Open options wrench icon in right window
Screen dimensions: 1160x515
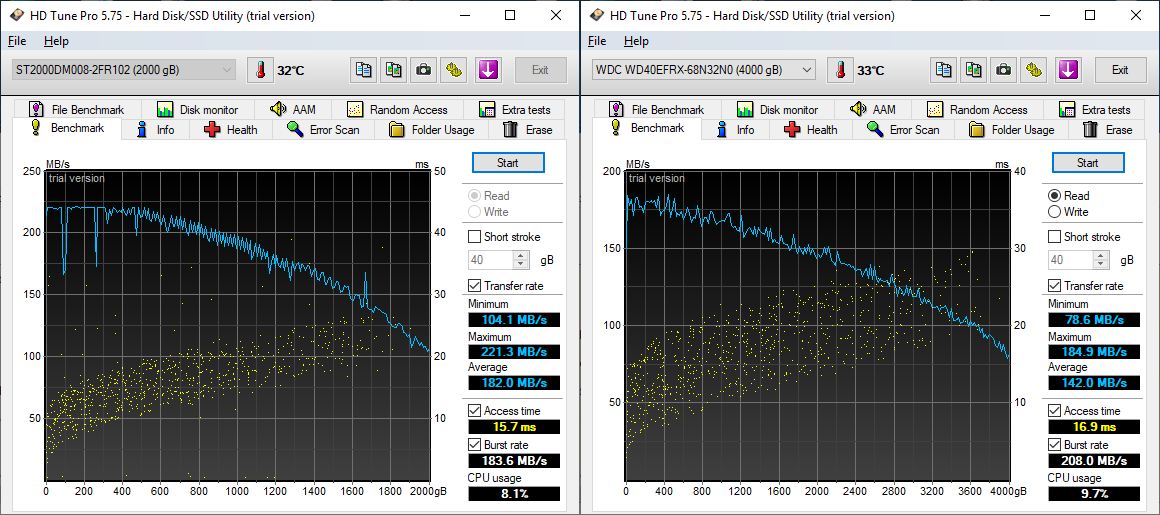[1033, 70]
